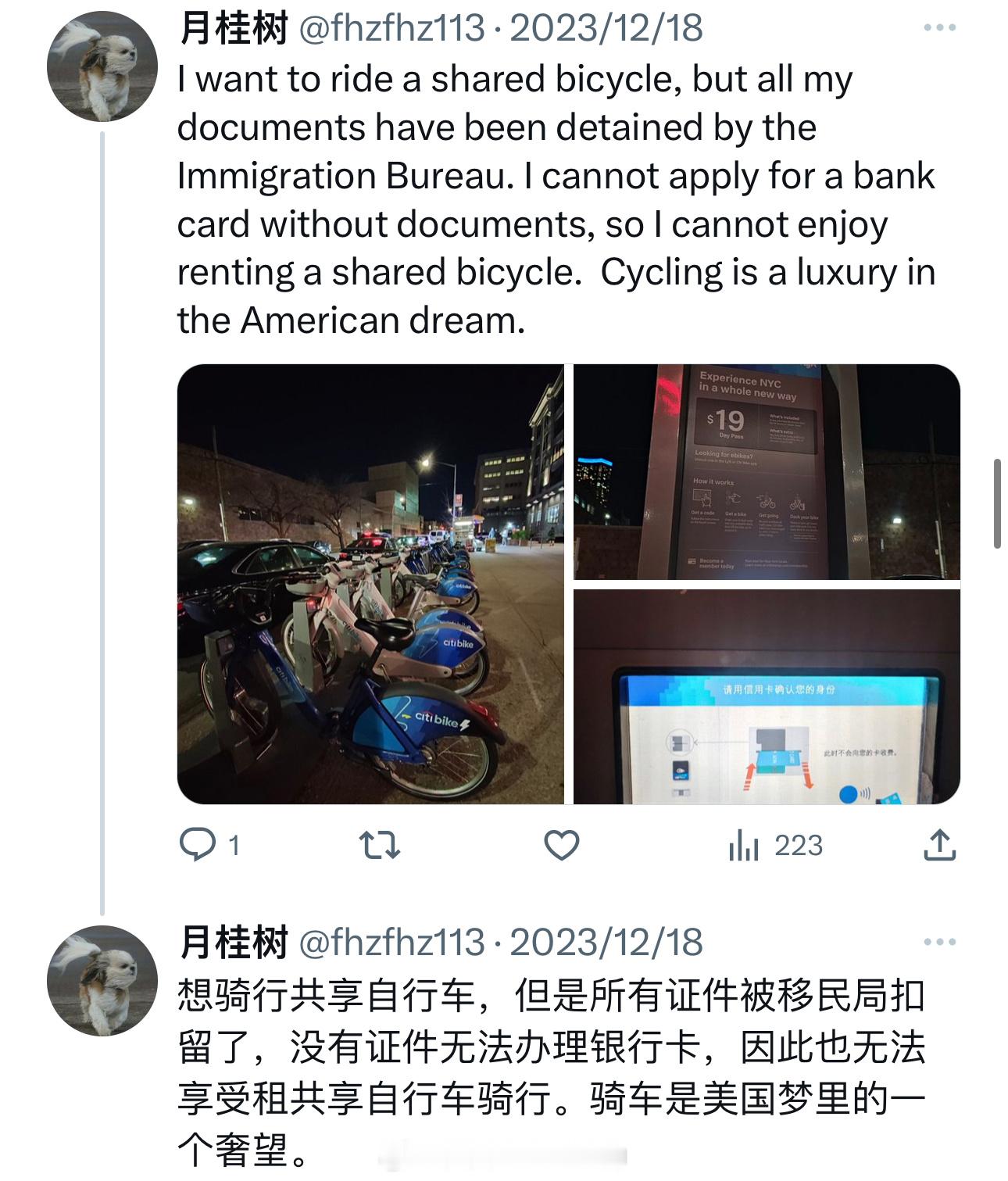Viewport: 1008px width, 1181px height.
Task: Open three-dot menu on second tweet
Action: pos(939,942)
